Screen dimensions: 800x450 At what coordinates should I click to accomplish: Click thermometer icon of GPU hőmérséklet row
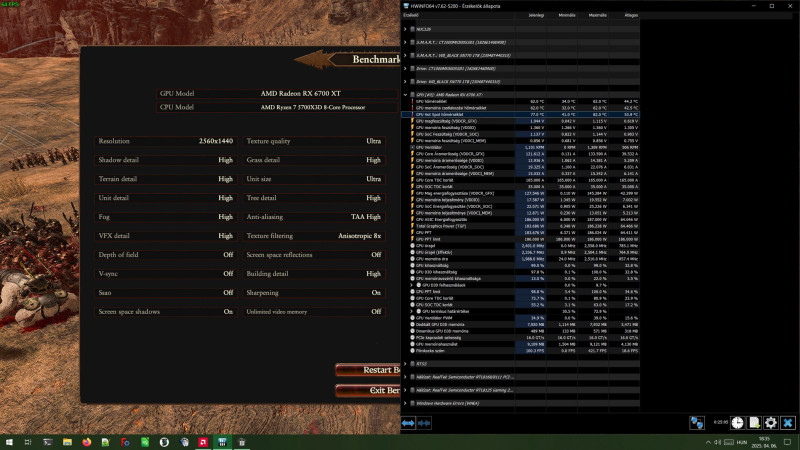(413, 101)
